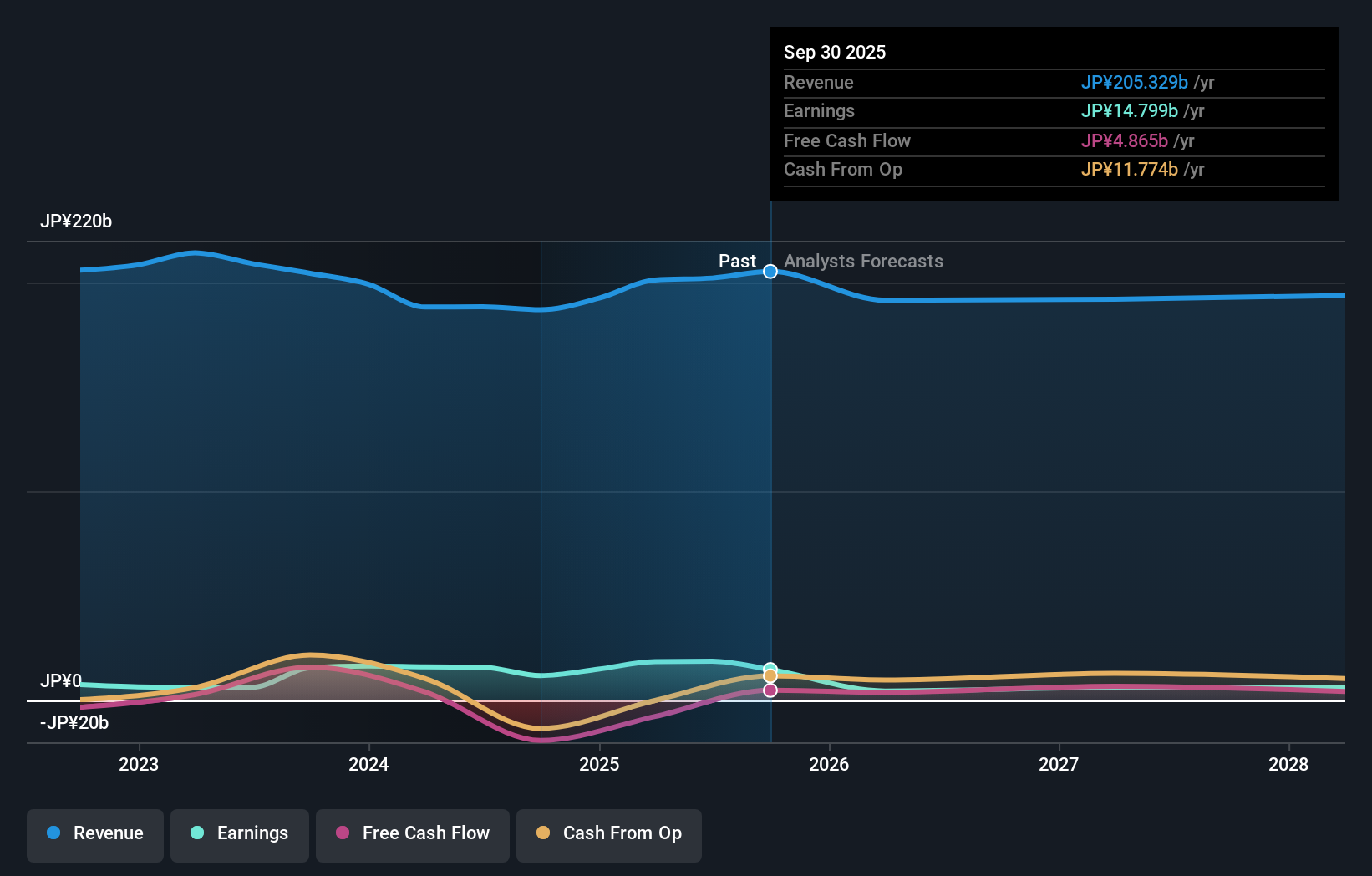Click the pink Free Cash Flow legend dot
This screenshot has height=876, width=1372.
pyautogui.click(x=343, y=833)
